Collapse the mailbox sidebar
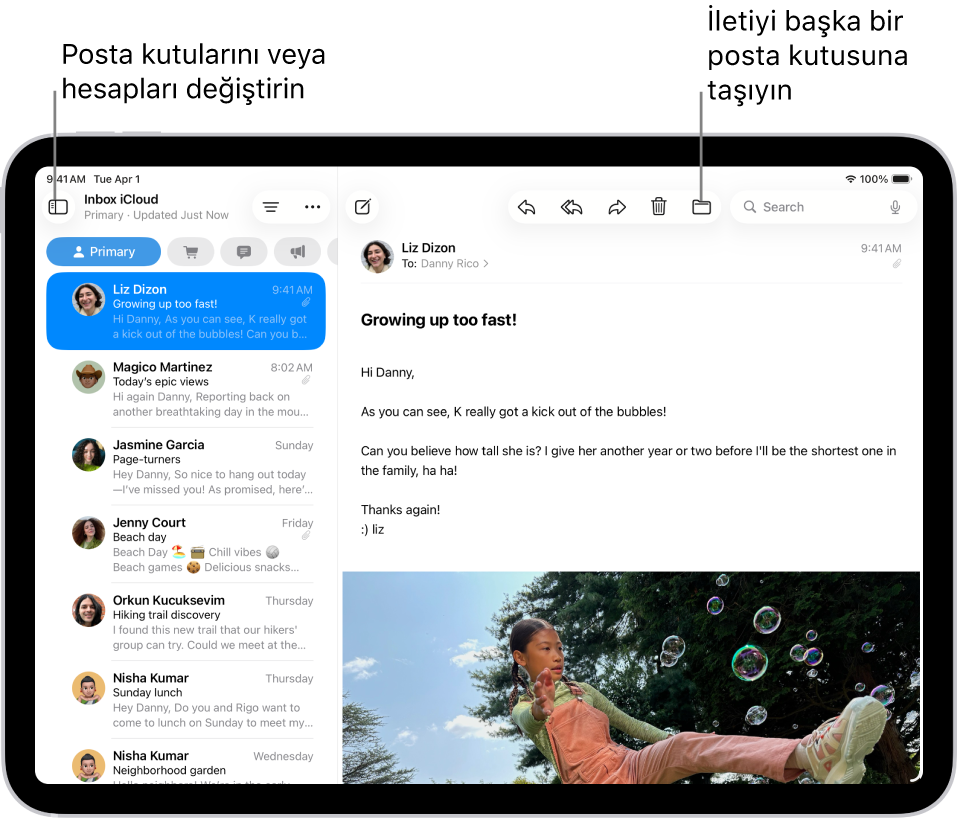Viewport: 960px width, 819px height. click(58, 206)
